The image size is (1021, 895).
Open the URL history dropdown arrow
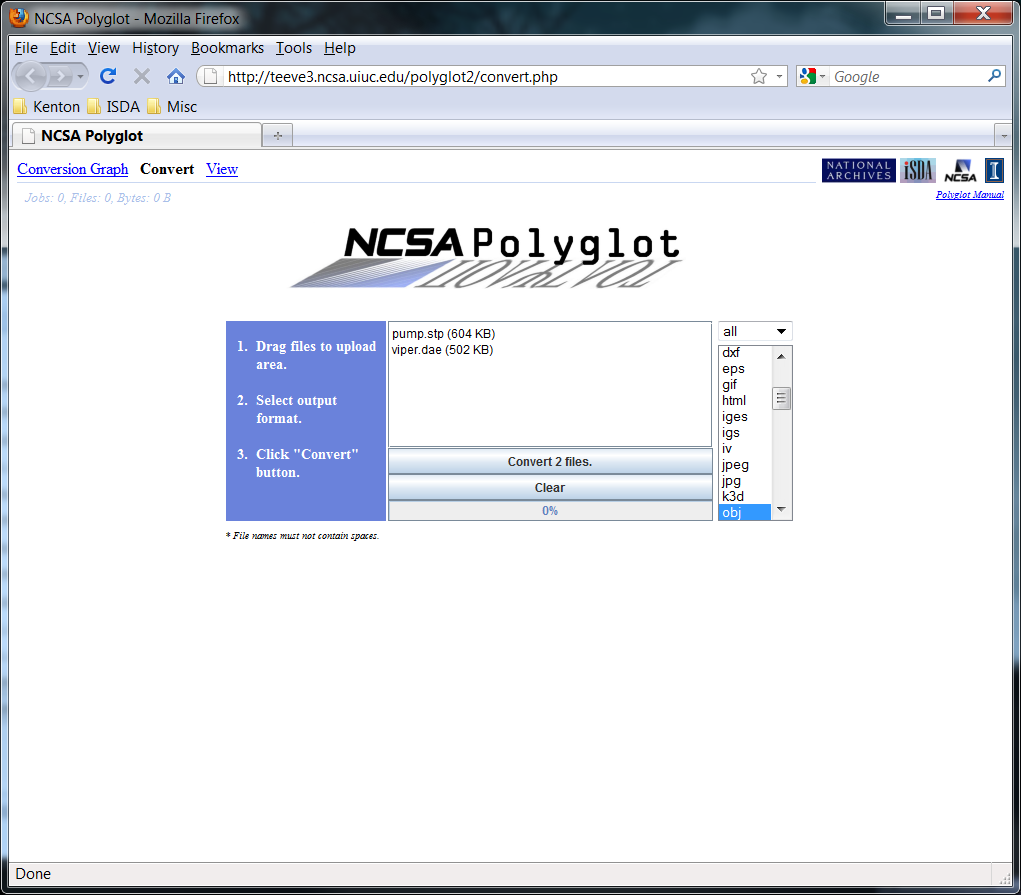[779, 77]
